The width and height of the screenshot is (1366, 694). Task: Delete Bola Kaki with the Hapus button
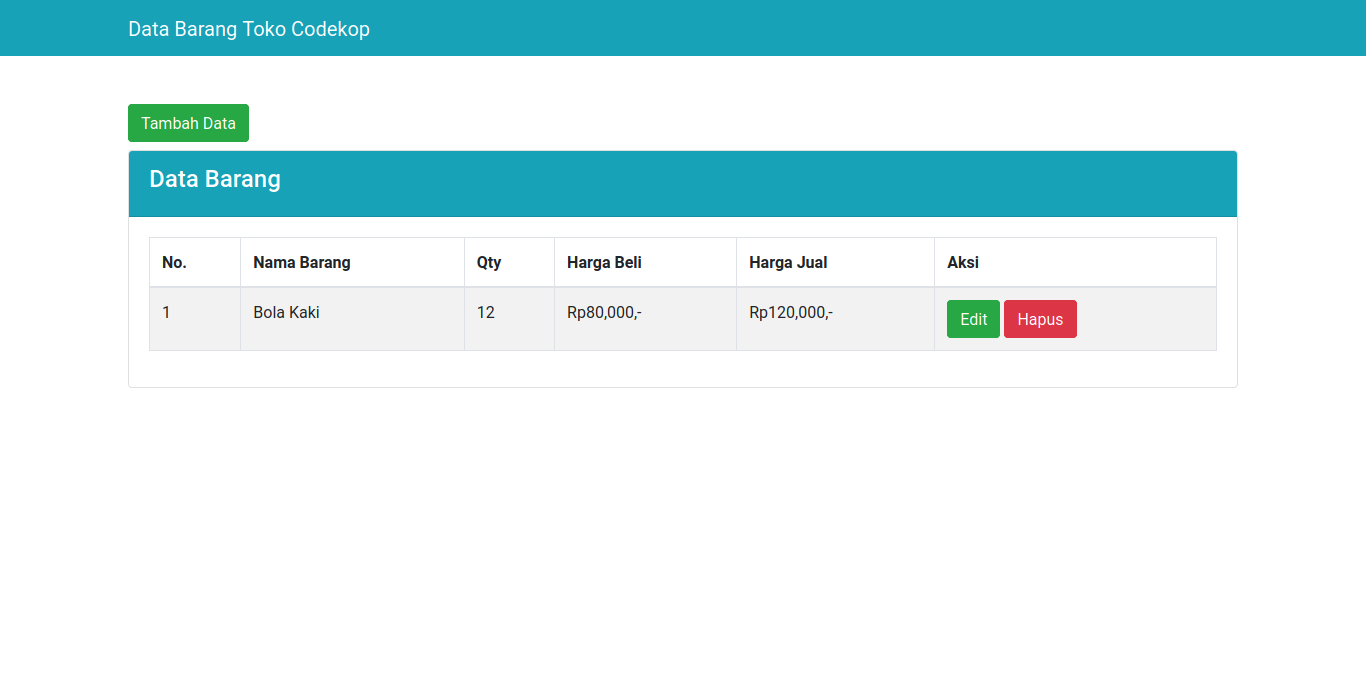tap(1040, 319)
